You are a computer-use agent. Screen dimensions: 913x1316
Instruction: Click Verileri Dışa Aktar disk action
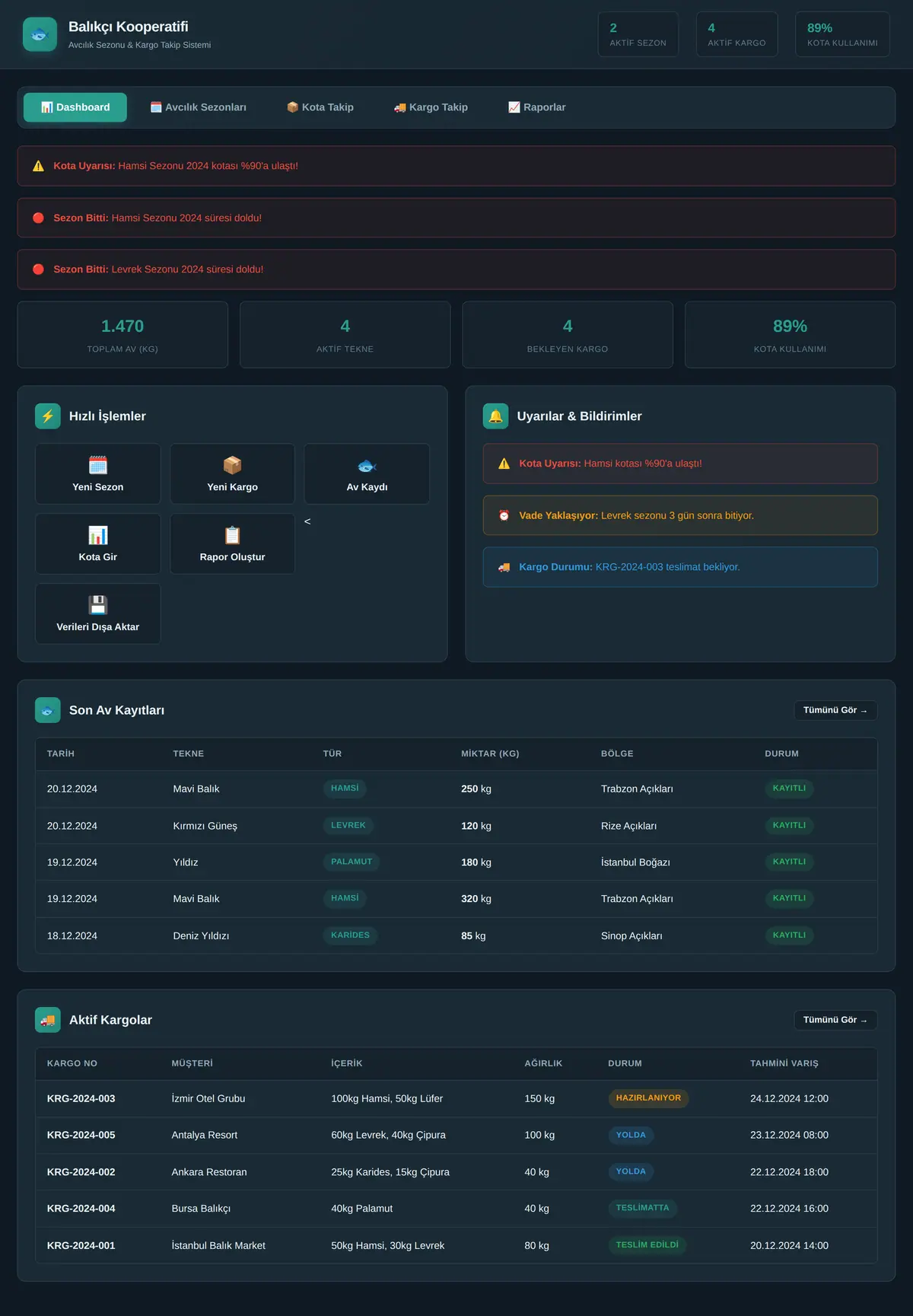pyautogui.click(x=98, y=613)
